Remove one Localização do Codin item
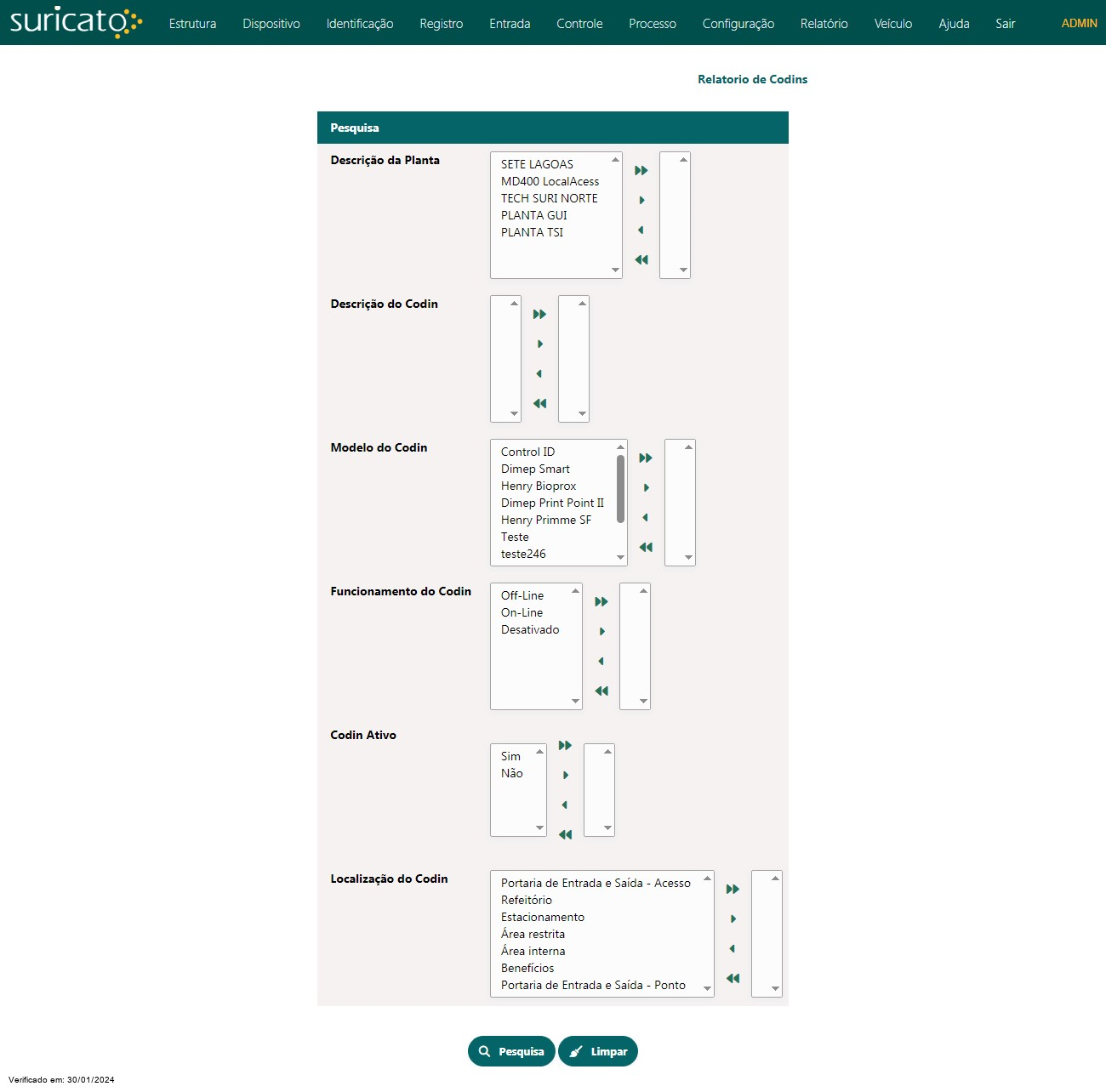Viewport: 1106px width, 1092px height. tap(733, 949)
